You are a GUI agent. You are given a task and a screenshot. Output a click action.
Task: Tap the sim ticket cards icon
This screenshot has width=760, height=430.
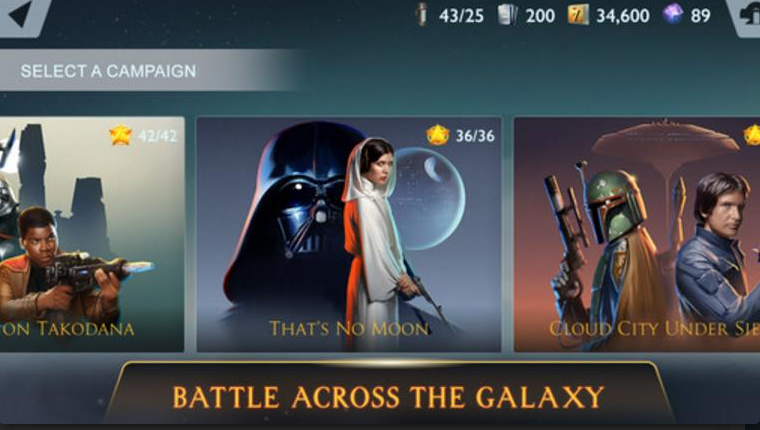[x=507, y=15]
